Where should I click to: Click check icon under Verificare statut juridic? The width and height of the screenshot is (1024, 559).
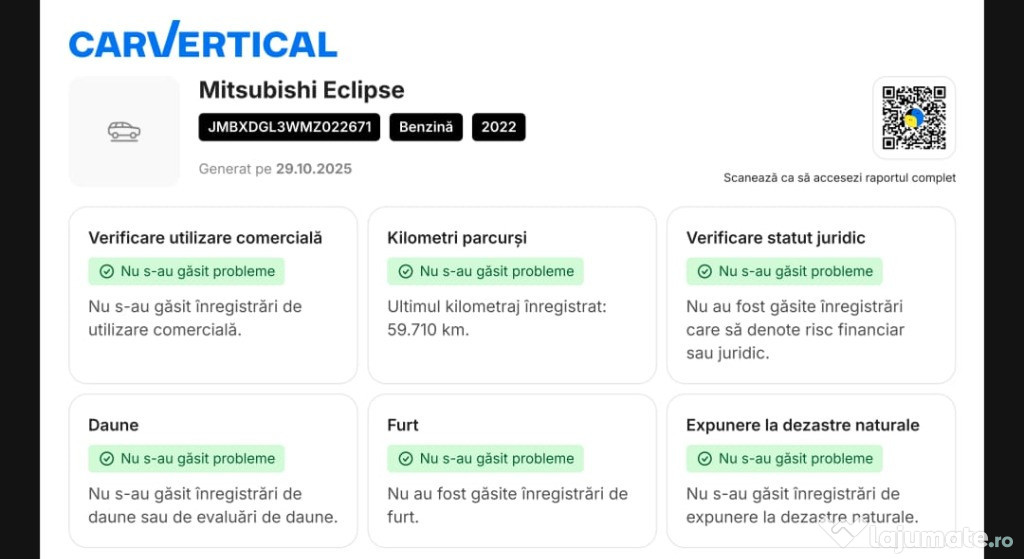705,271
